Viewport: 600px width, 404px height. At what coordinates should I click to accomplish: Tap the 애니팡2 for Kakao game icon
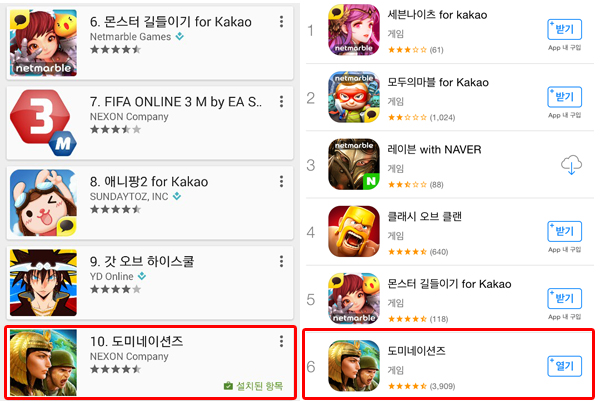click(x=43, y=203)
